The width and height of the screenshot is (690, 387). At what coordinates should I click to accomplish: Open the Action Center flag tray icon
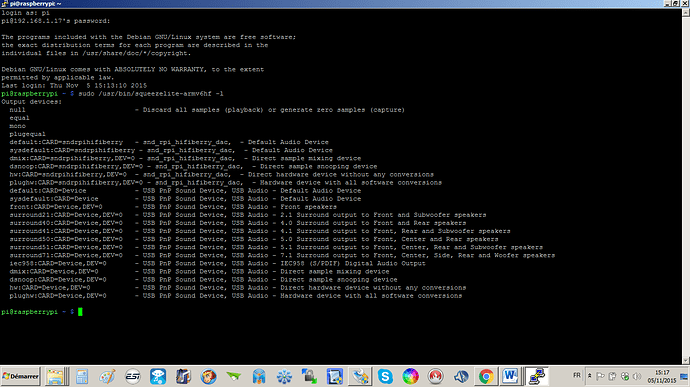pos(600,376)
